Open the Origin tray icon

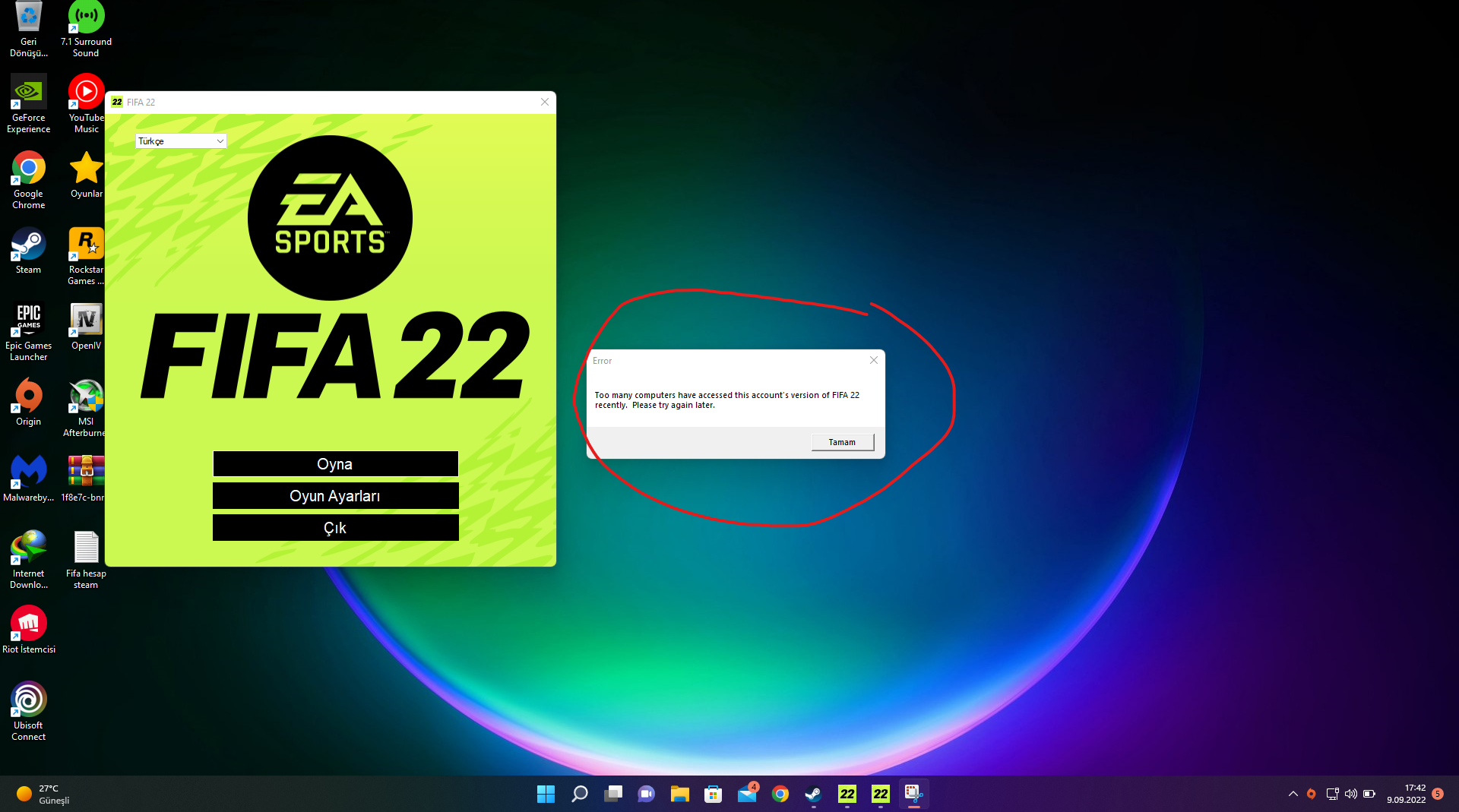click(1312, 794)
